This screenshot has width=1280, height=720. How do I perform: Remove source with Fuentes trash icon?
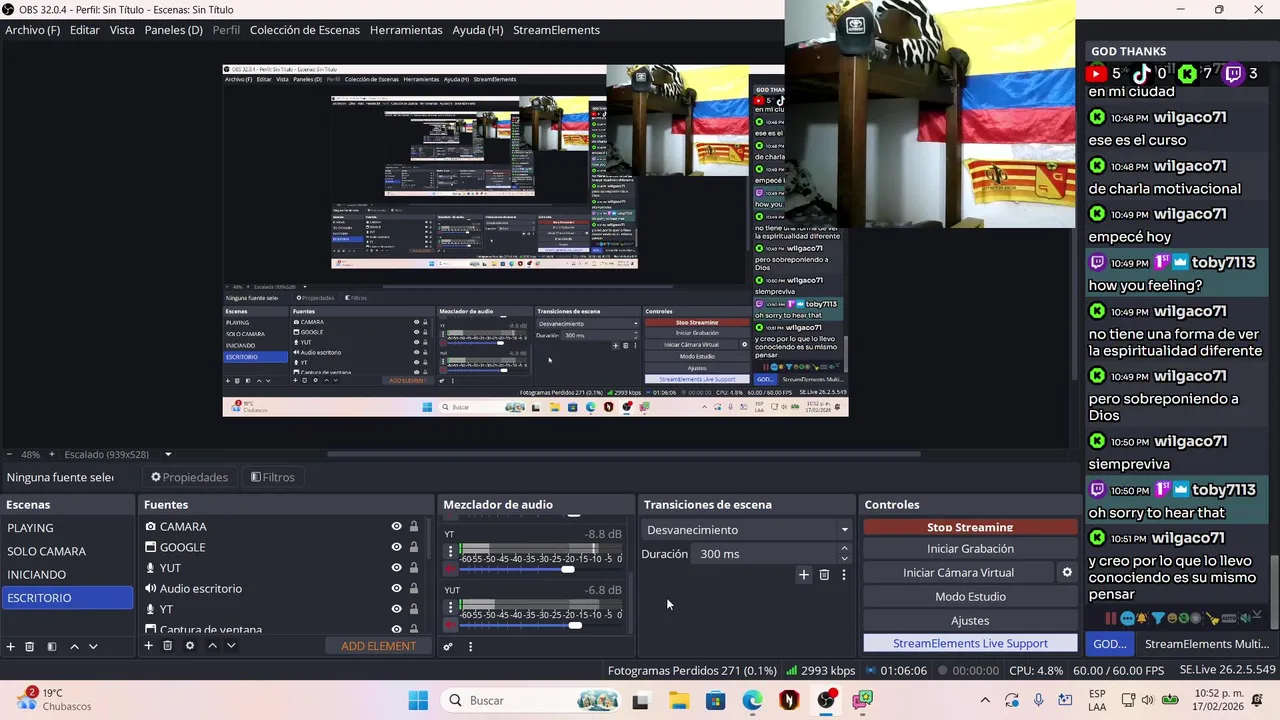(168, 646)
